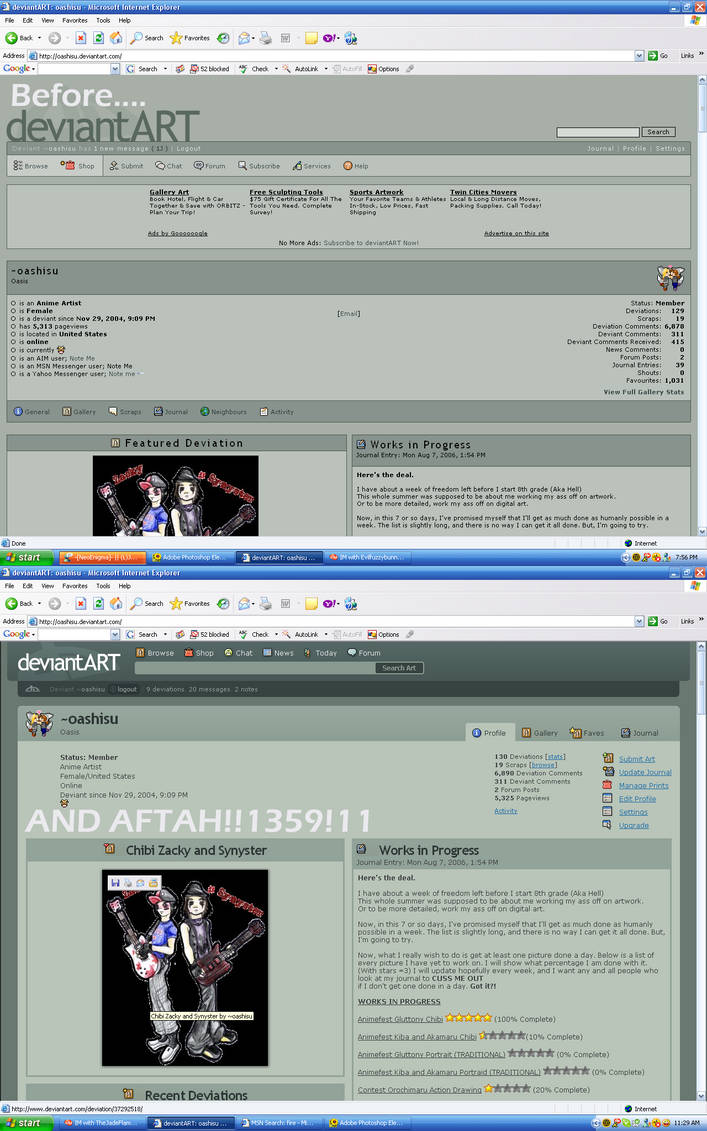Open Update Journal link
This screenshot has height=1131, width=707.
pos(645,772)
